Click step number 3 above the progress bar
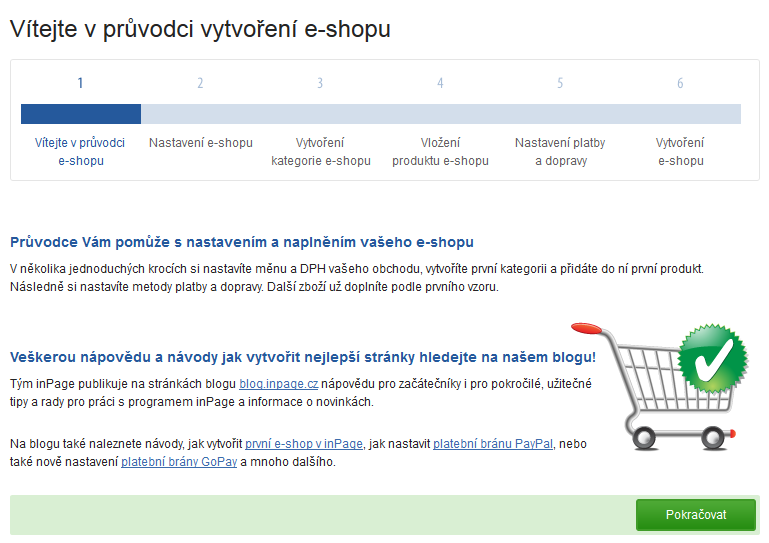The height and width of the screenshot is (543, 769). coord(320,83)
